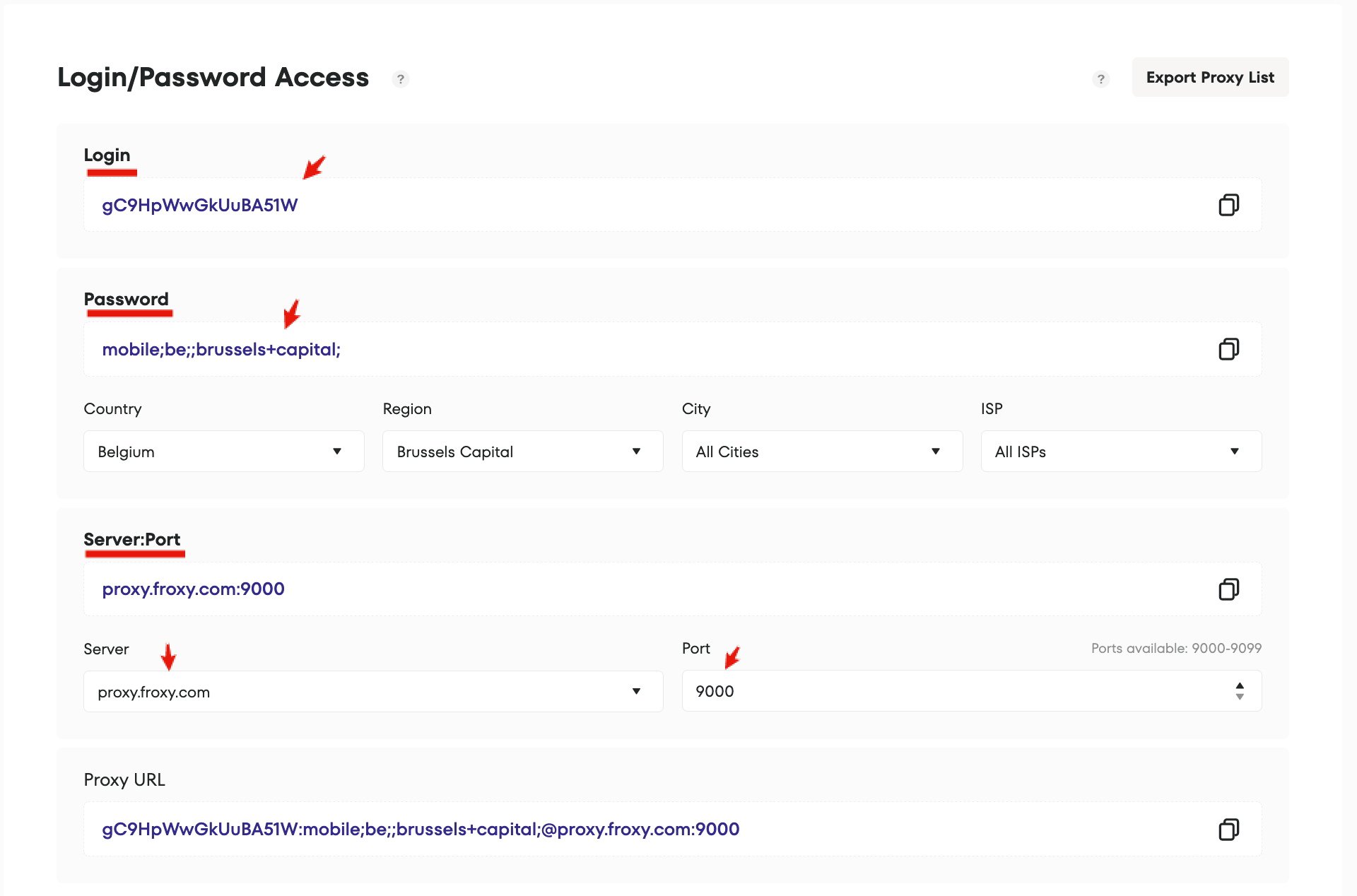Click the City field label
This screenshot has height=896, width=1357.
coord(696,408)
